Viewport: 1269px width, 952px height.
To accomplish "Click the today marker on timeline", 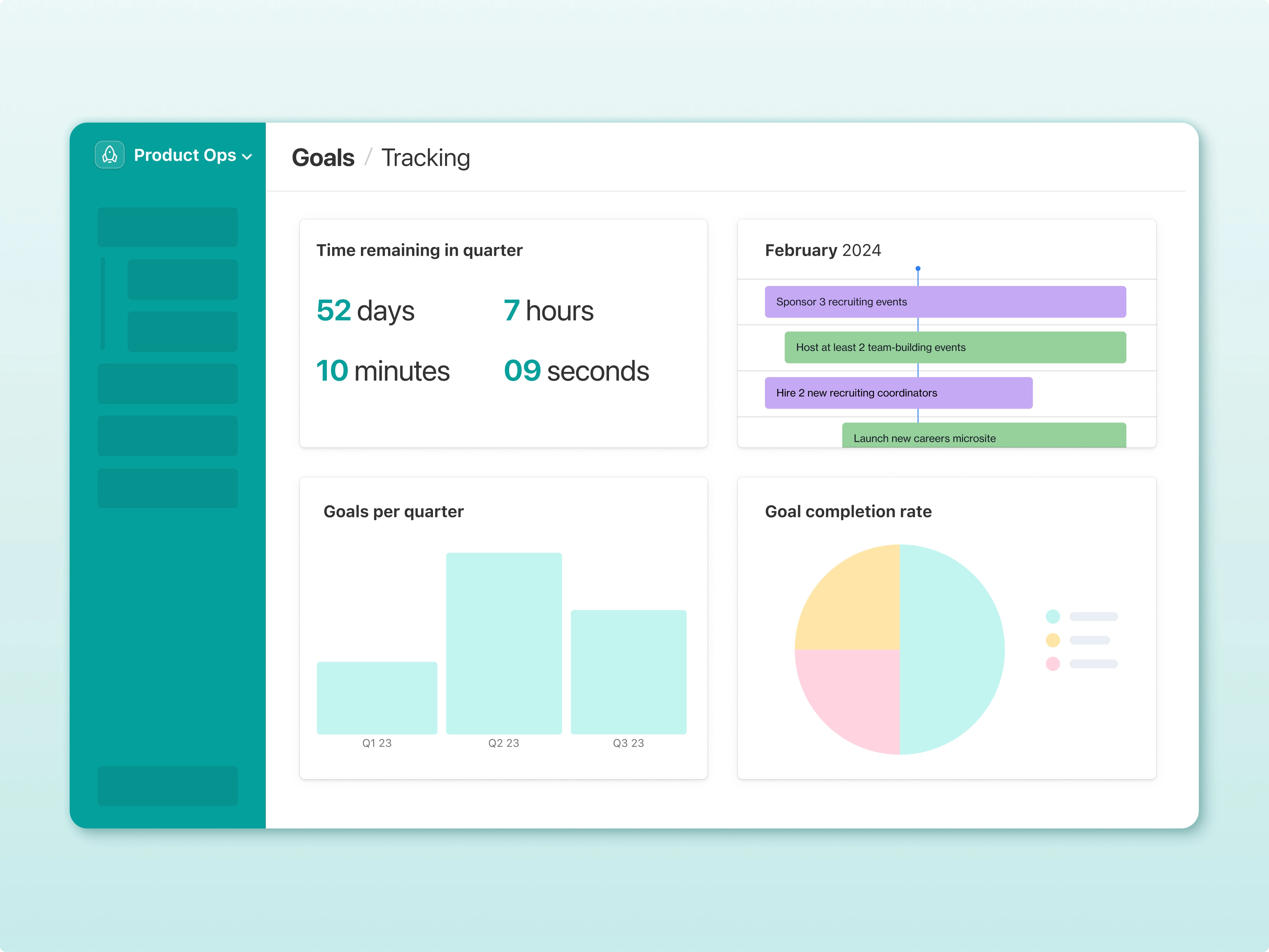I will tap(918, 268).
